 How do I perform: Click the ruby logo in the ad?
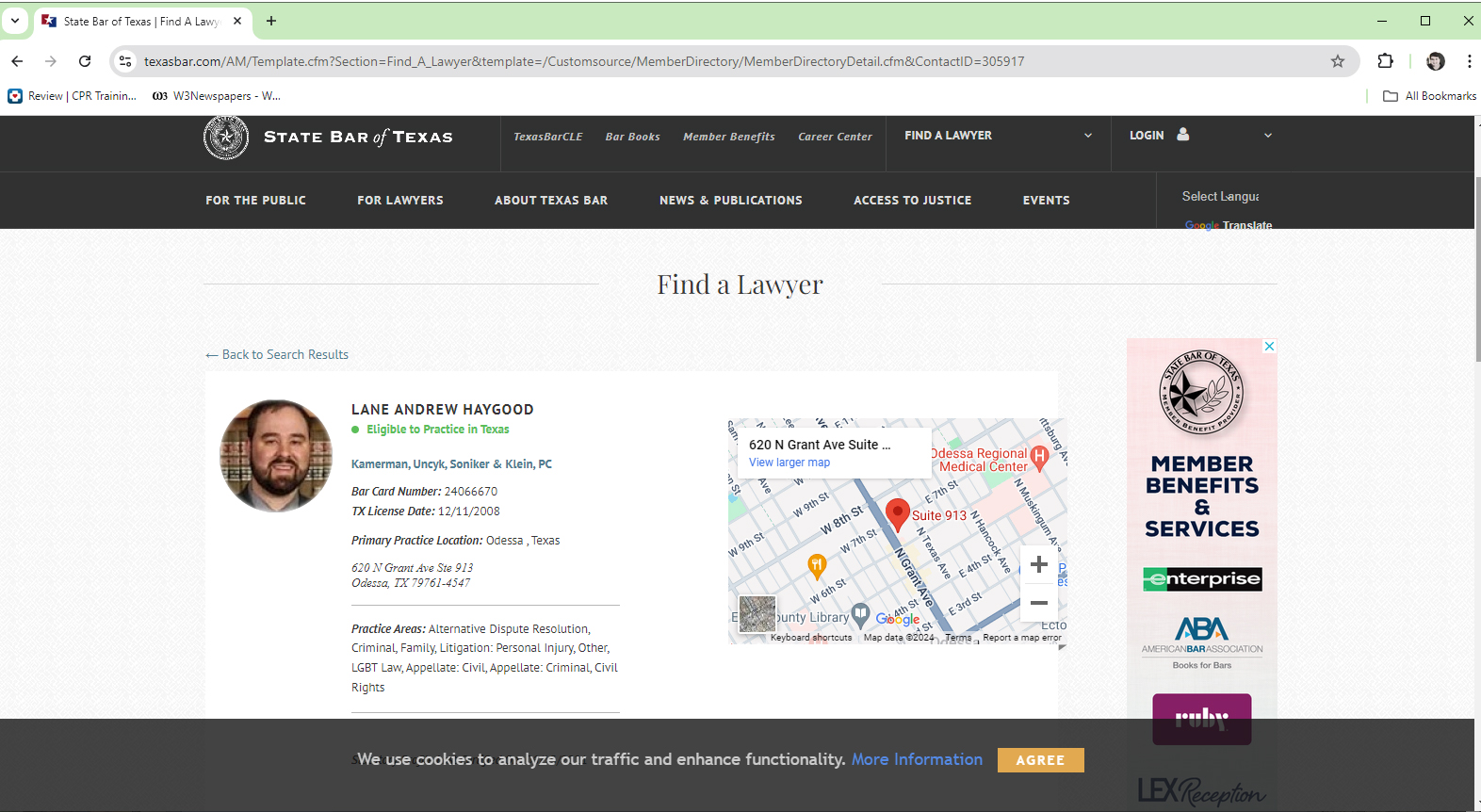pyautogui.click(x=1202, y=720)
